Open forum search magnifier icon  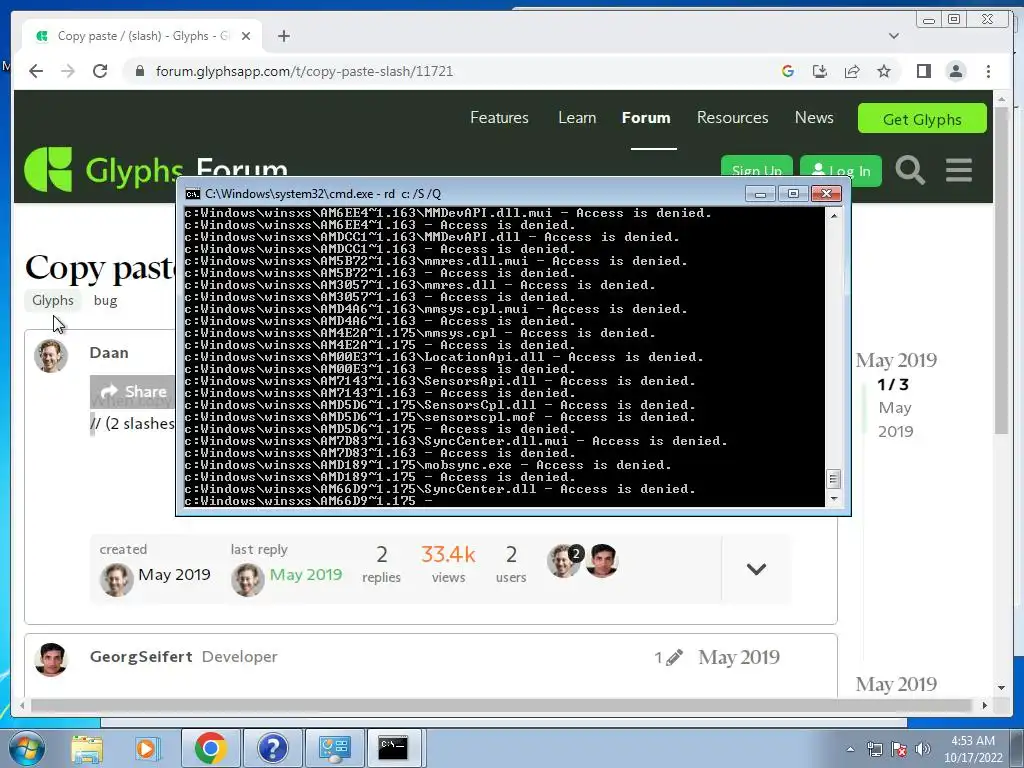[910, 170]
